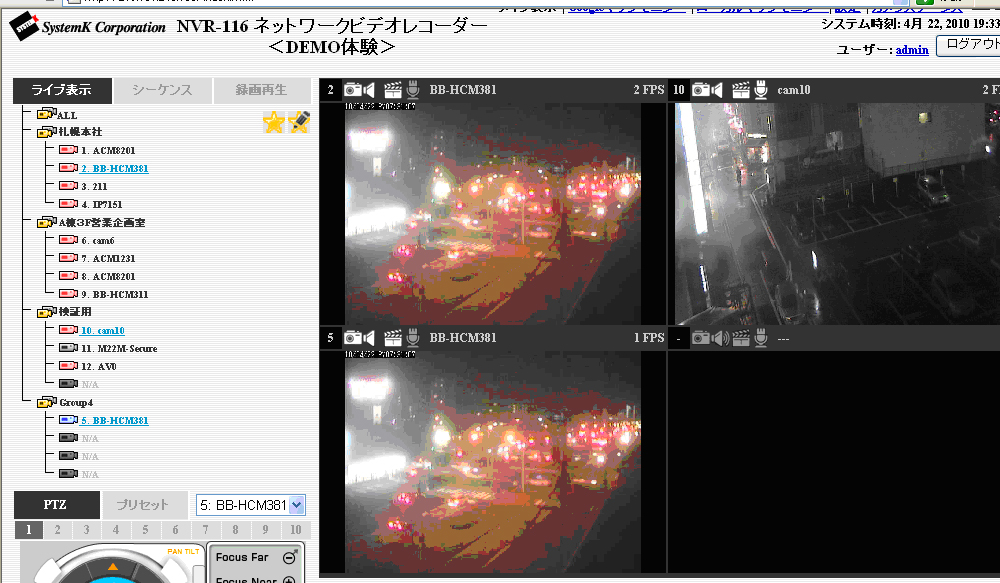Take snapshot of channel 2 BB-HCM381

coord(353,90)
